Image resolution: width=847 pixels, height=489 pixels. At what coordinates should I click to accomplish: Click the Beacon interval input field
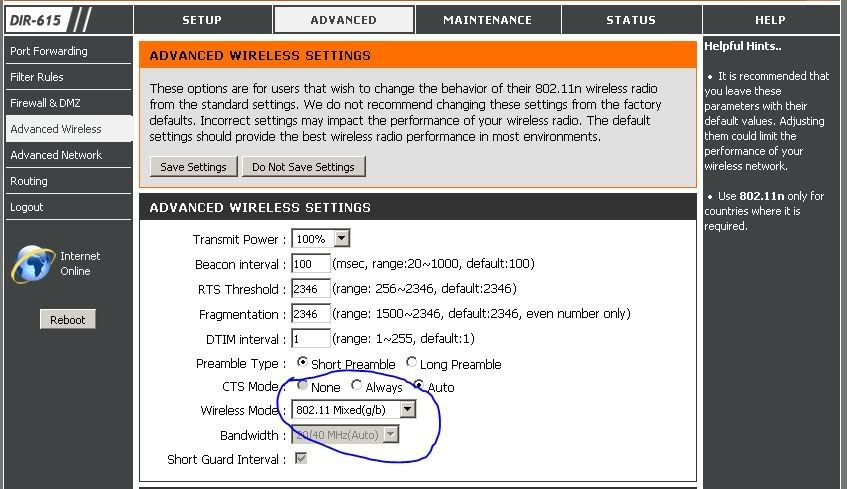pyautogui.click(x=310, y=264)
